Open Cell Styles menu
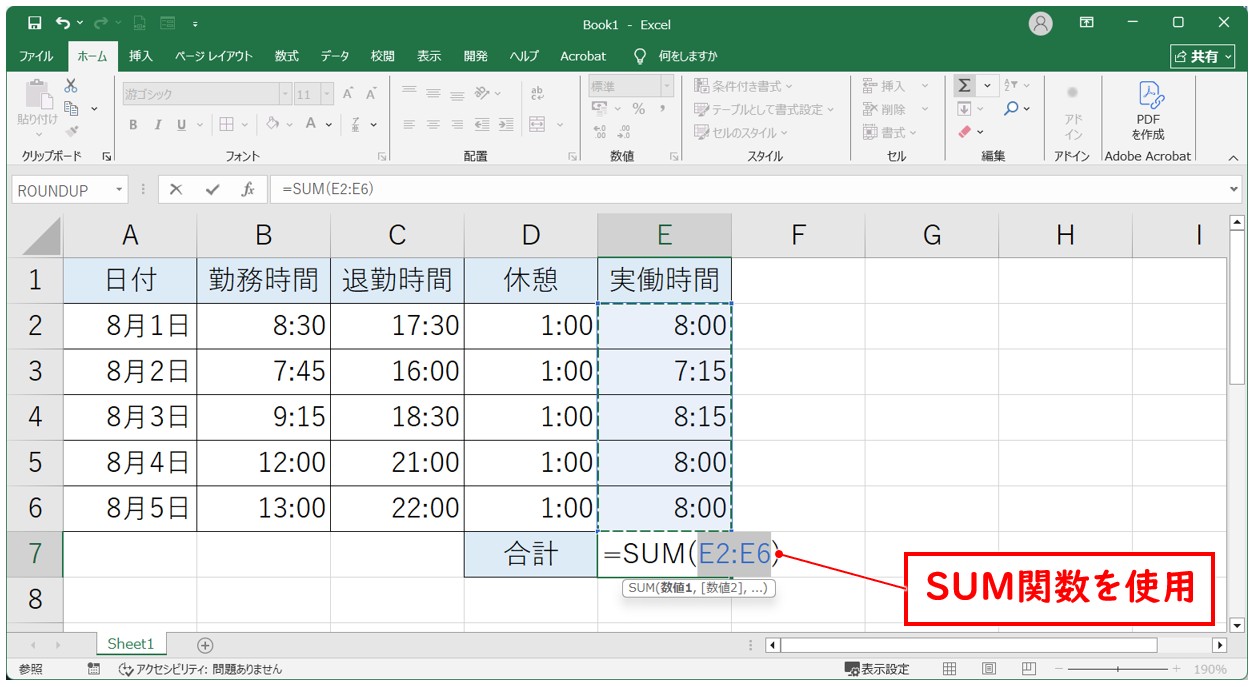 [741, 132]
